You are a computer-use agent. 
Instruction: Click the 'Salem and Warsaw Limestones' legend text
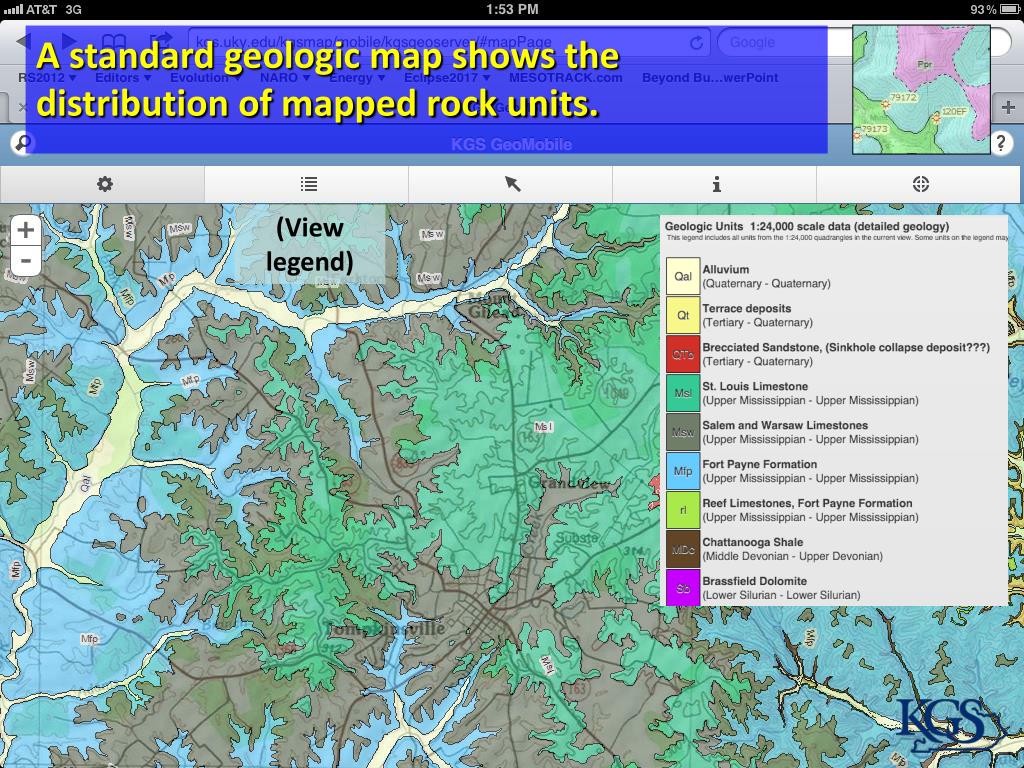(785, 425)
